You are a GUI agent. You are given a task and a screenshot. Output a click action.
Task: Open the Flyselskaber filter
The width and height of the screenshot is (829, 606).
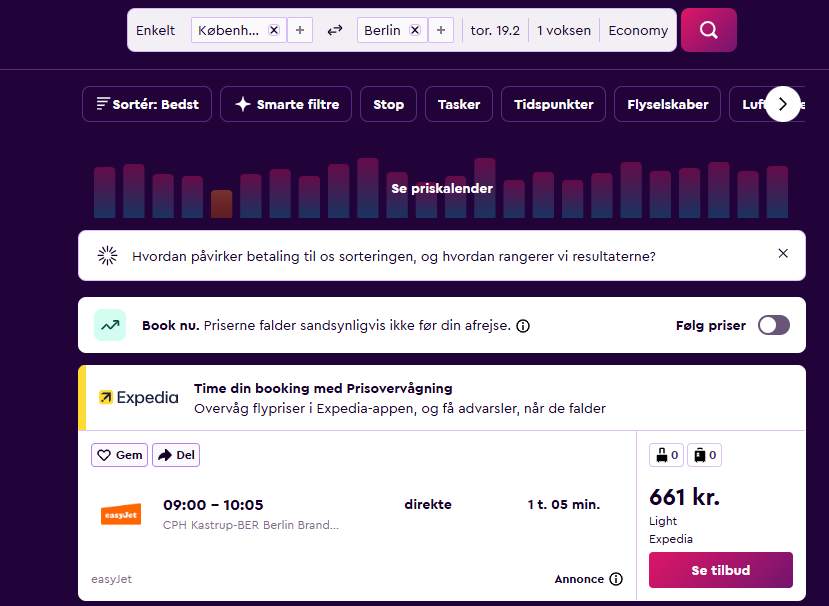tap(667, 104)
